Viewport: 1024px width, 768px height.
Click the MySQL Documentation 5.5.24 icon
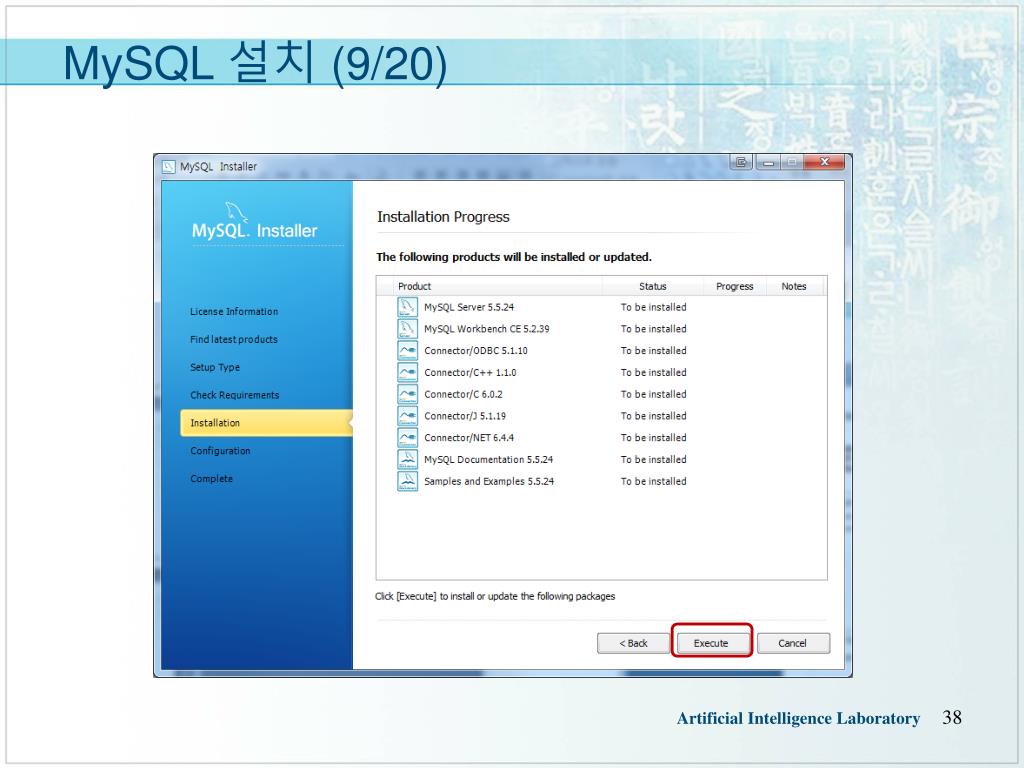[x=408, y=459]
